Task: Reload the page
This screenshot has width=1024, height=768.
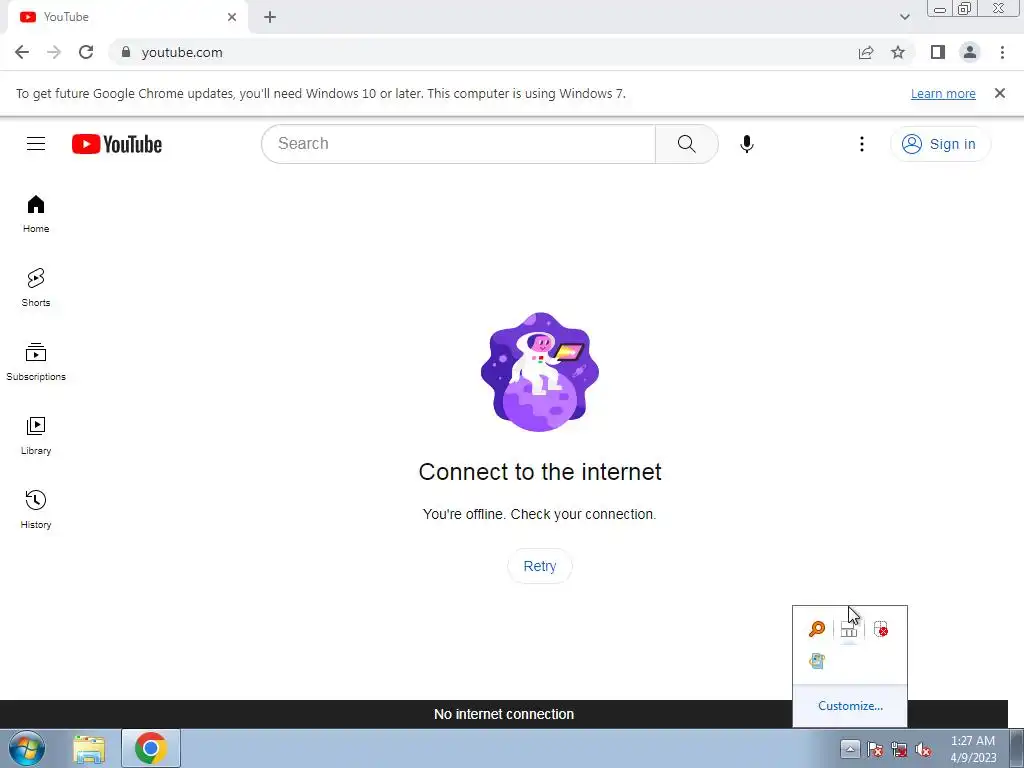Action: pos(86,52)
